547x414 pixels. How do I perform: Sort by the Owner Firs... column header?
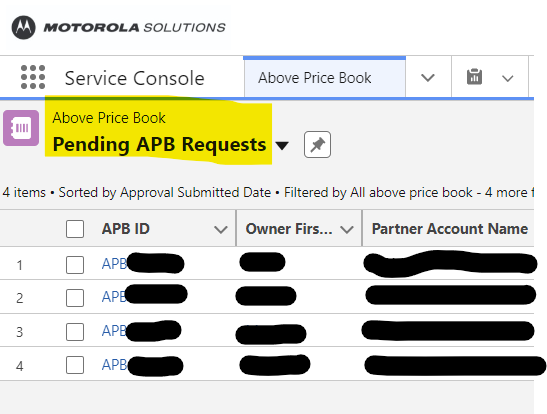coord(289,229)
